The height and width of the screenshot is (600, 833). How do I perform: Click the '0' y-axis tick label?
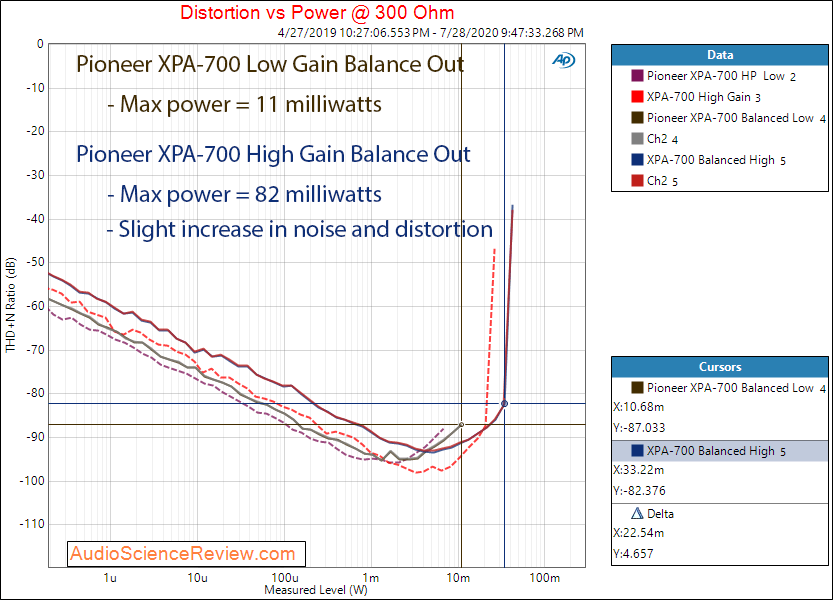point(40,44)
